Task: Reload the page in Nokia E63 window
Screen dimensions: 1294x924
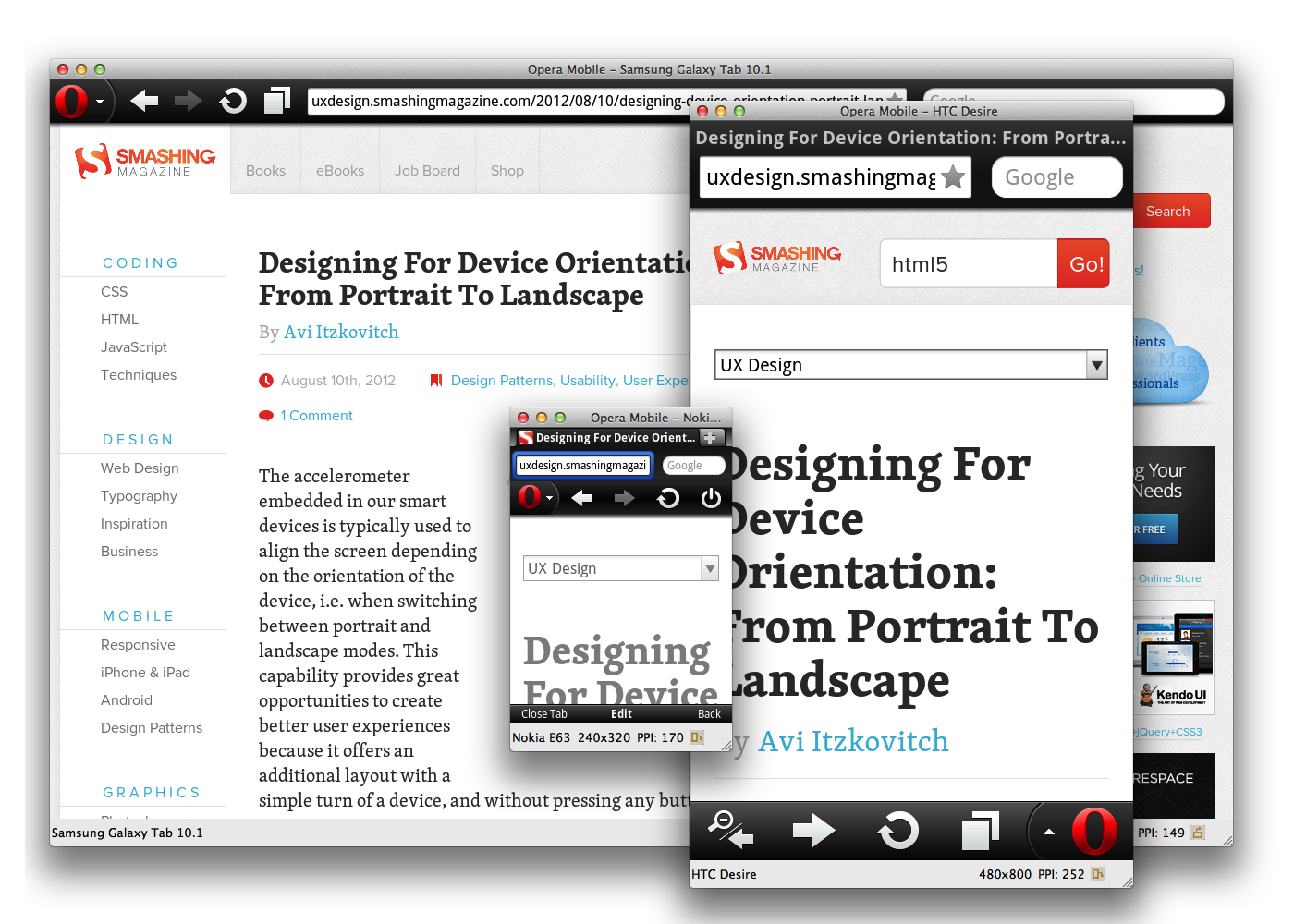Action: [x=667, y=499]
